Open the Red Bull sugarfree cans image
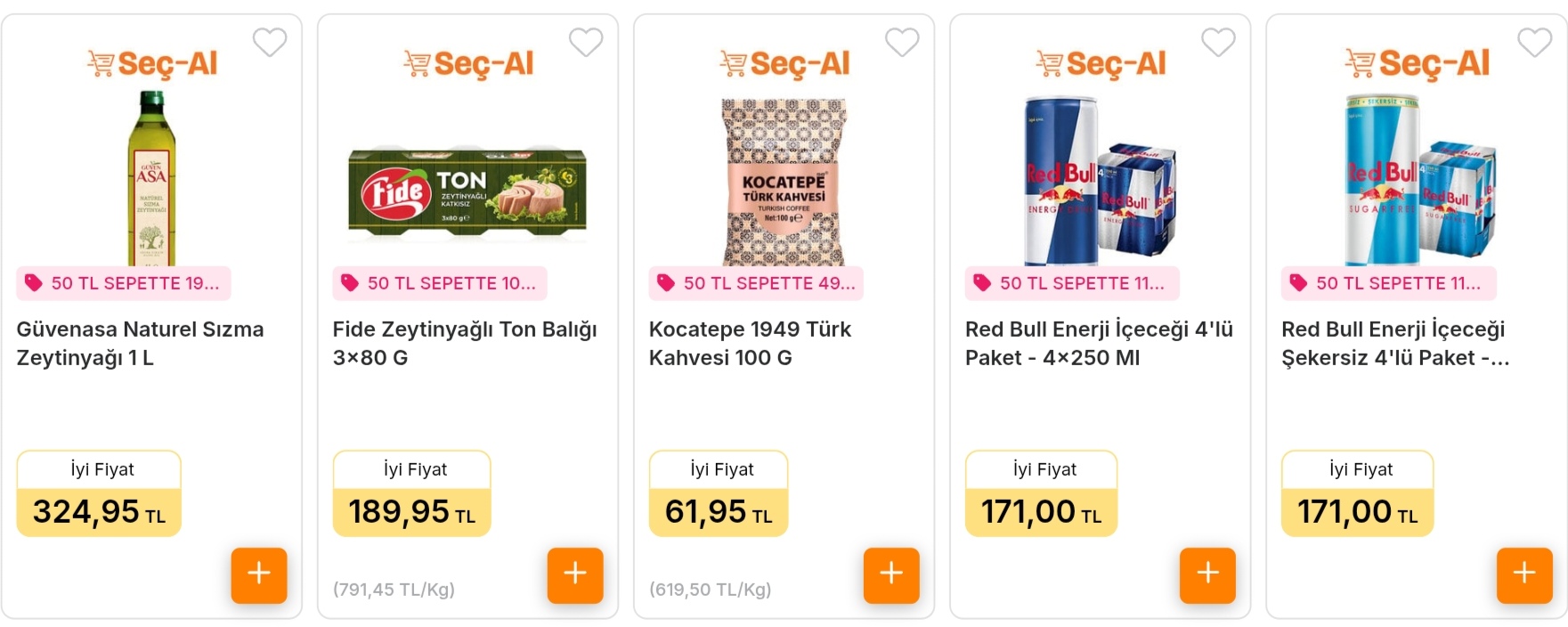The width and height of the screenshot is (1568, 627). click(x=1419, y=180)
